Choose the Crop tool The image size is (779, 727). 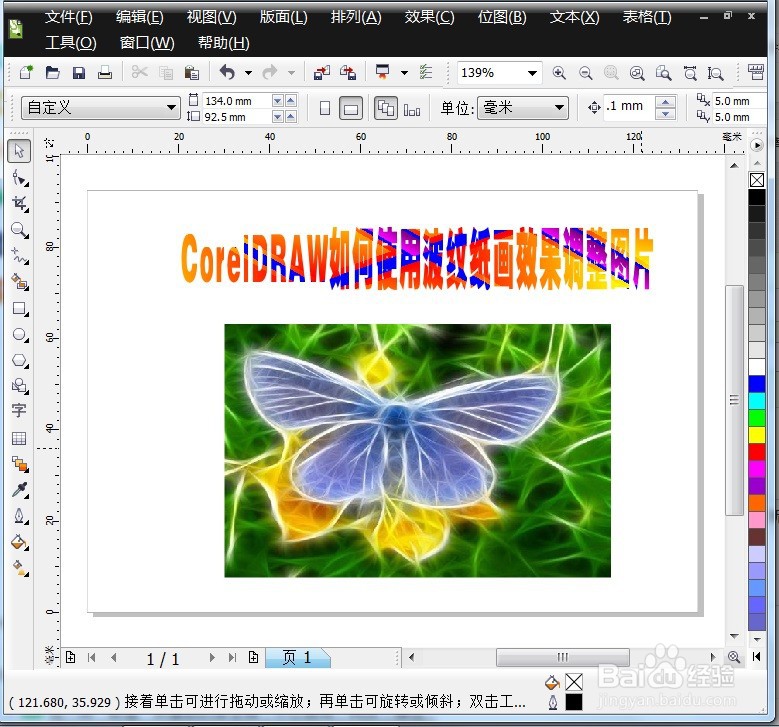19,203
